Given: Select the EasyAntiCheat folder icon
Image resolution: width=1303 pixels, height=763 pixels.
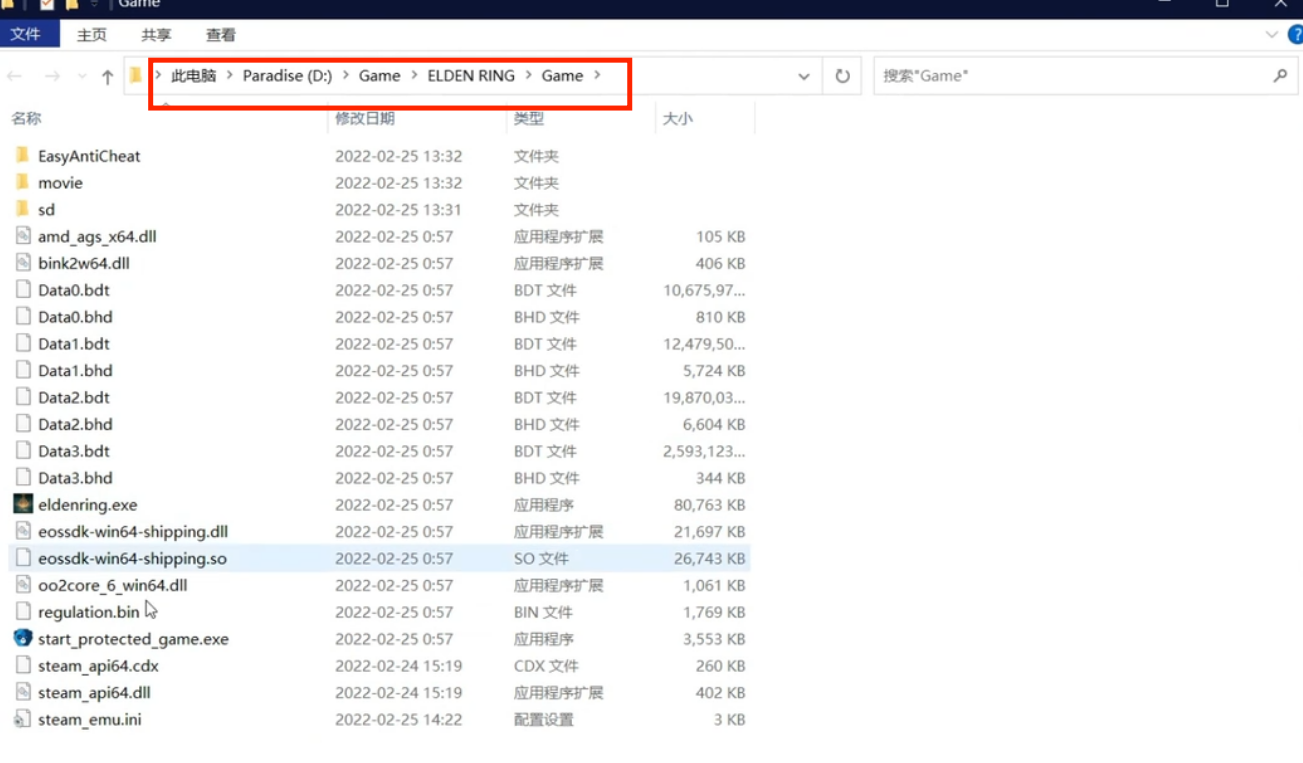Looking at the screenshot, I should pyautogui.click(x=22, y=155).
